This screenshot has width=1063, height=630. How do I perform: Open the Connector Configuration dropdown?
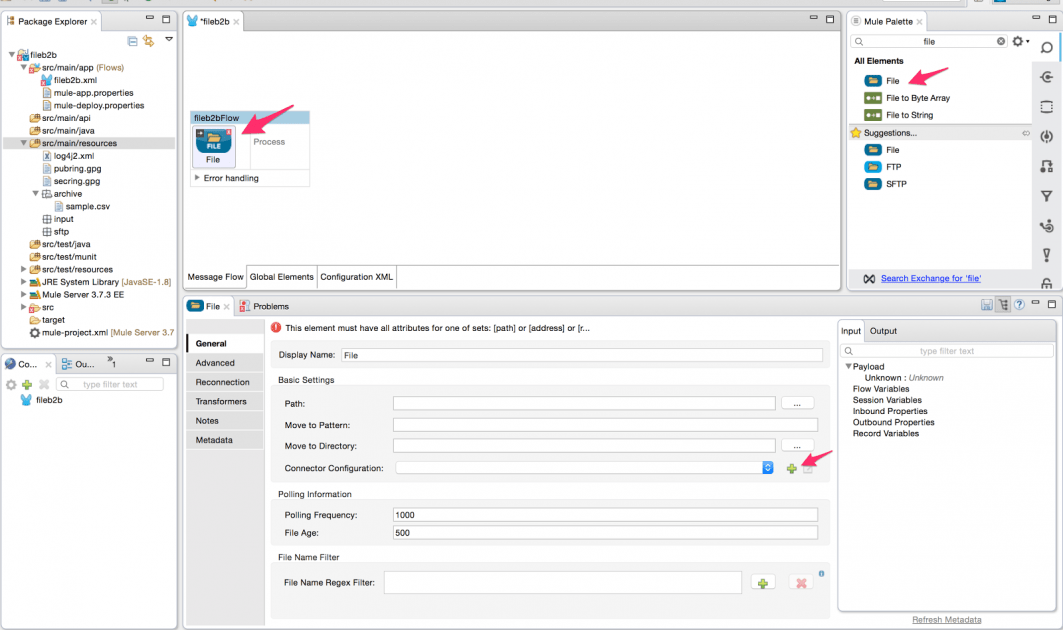pyautogui.click(x=767, y=467)
